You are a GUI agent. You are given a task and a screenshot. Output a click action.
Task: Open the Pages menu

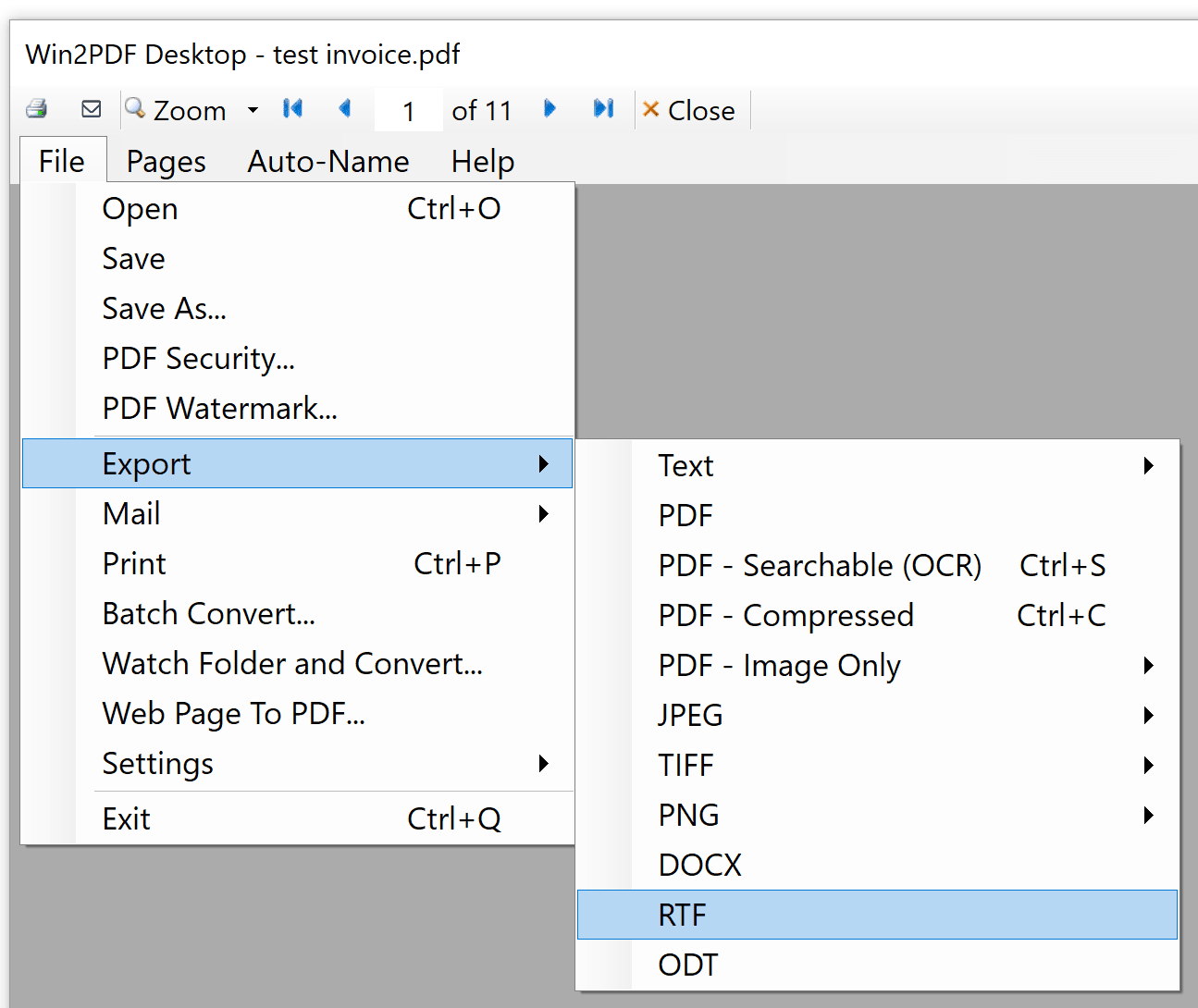tap(165, 161)
